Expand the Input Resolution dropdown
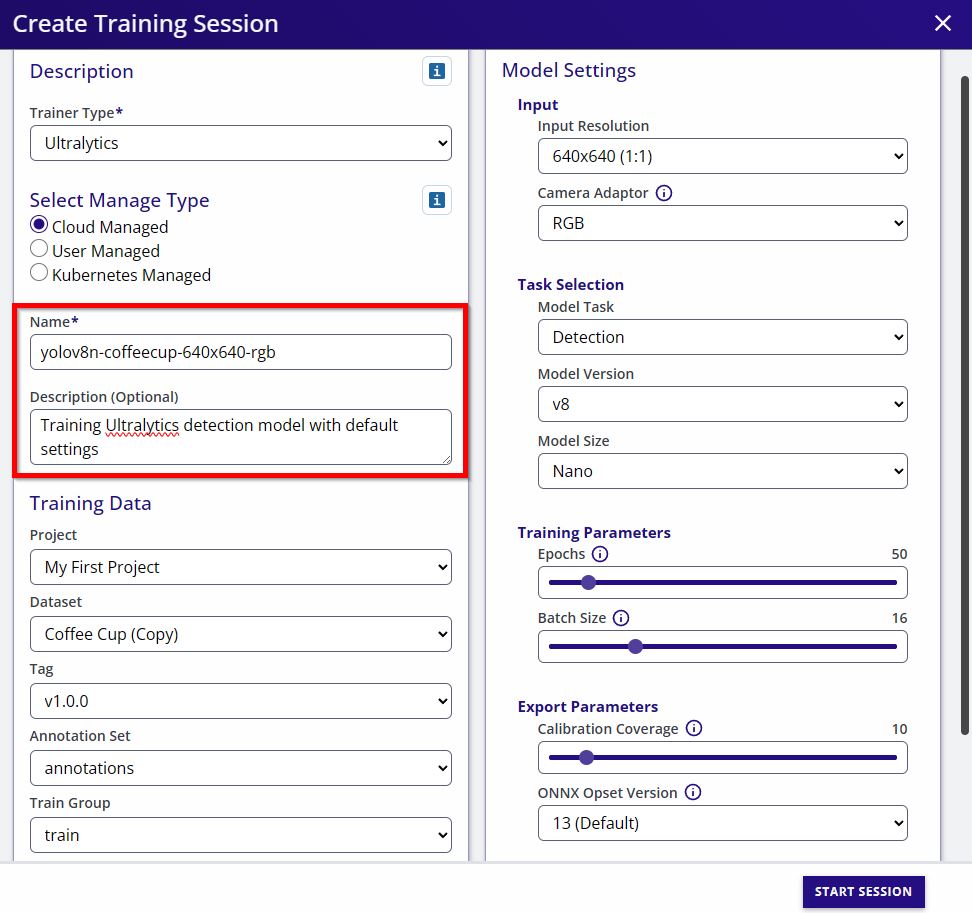 pos(722,156)
